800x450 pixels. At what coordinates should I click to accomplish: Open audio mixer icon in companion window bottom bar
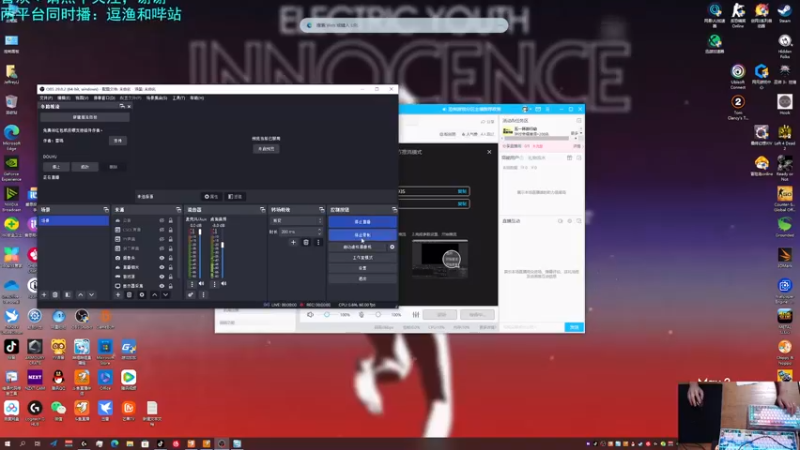(x=416, y=315)
